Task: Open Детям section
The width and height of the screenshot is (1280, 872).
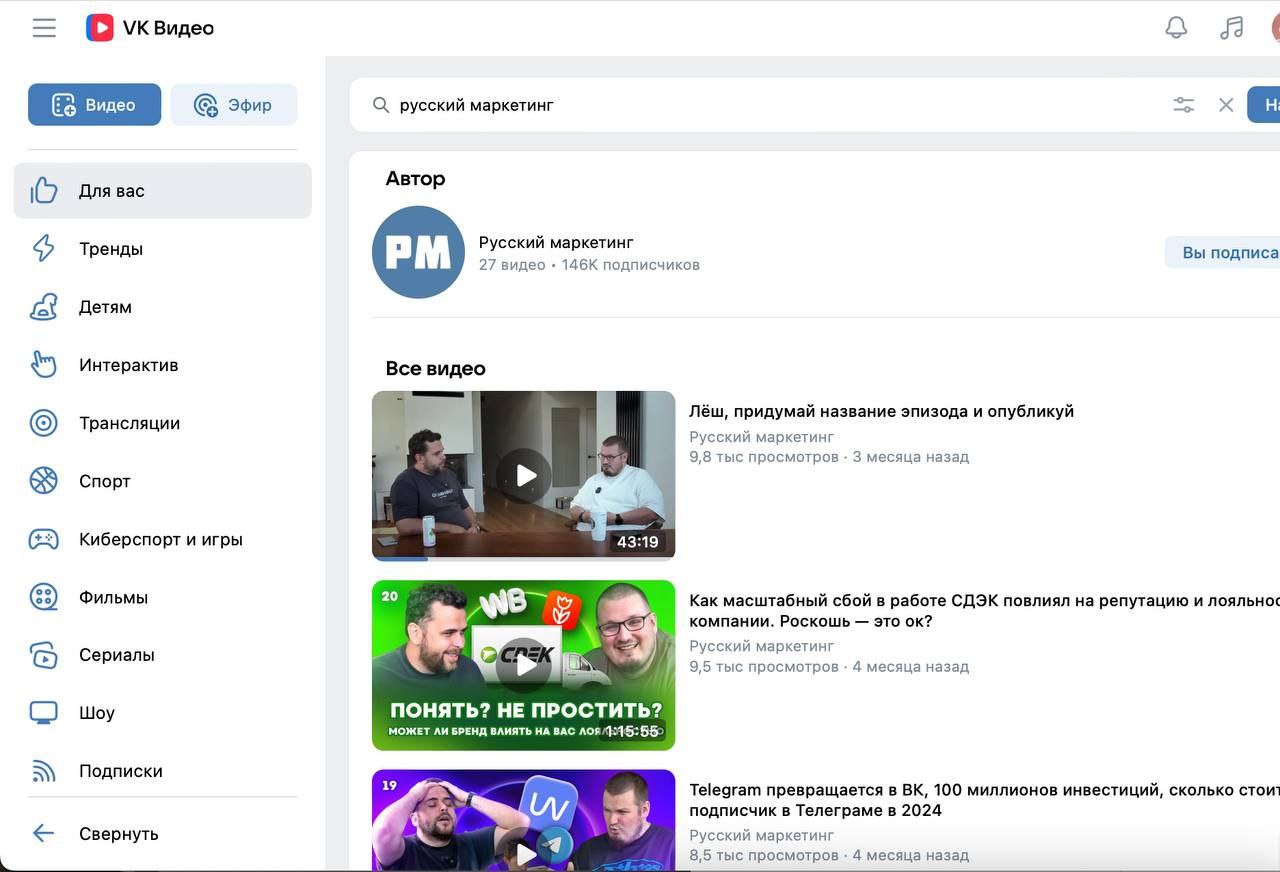Action: [x=163, y=307]
